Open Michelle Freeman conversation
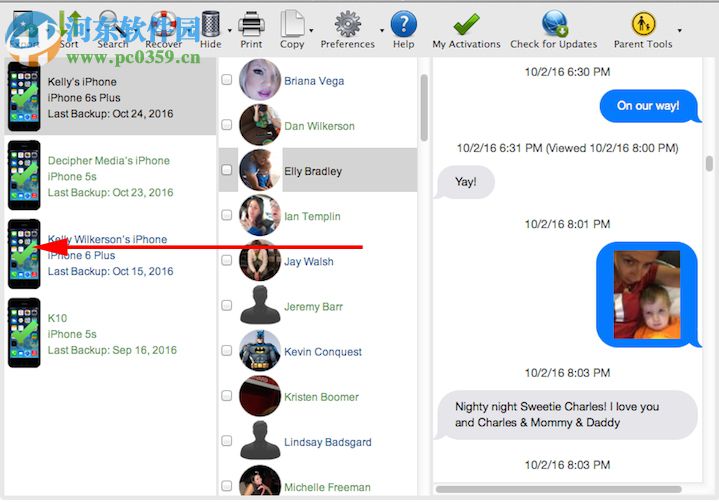This screenshot has width=719, height=502. coord(318,480)
